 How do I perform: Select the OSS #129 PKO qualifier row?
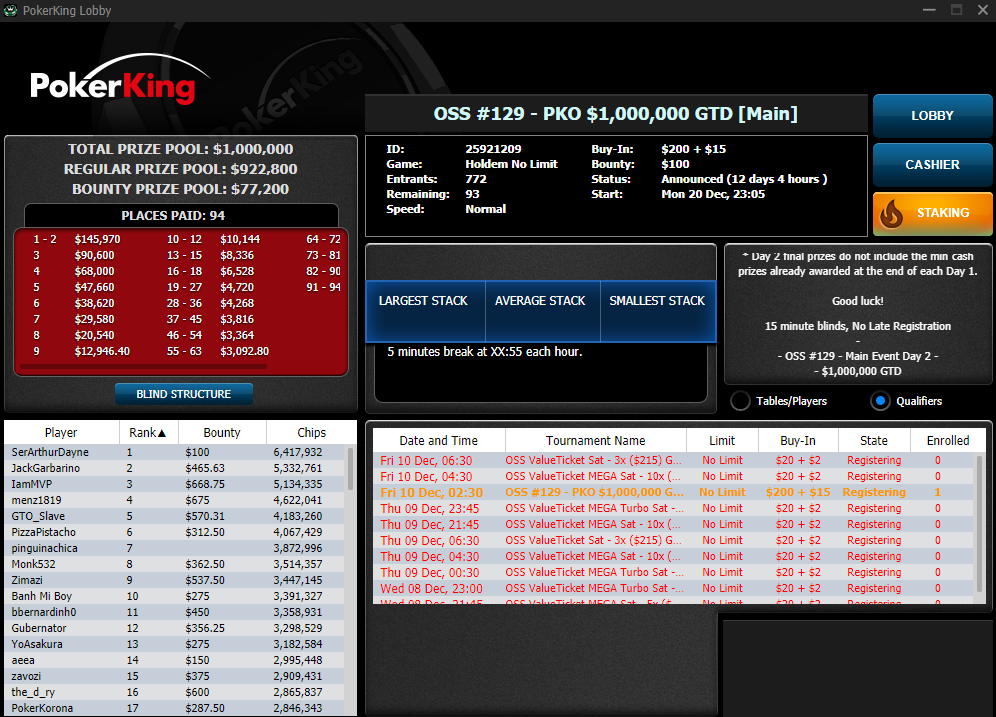point(594,492)
